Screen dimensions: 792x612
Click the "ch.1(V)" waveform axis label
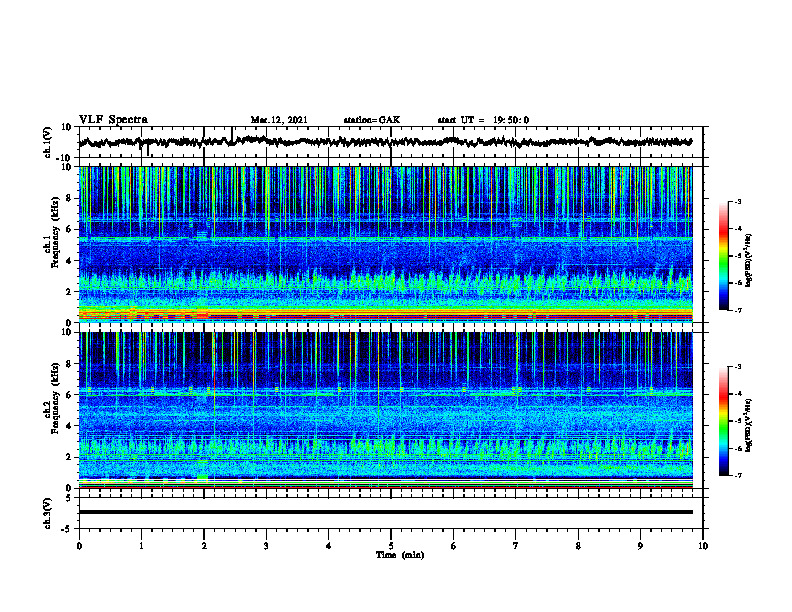48,142
